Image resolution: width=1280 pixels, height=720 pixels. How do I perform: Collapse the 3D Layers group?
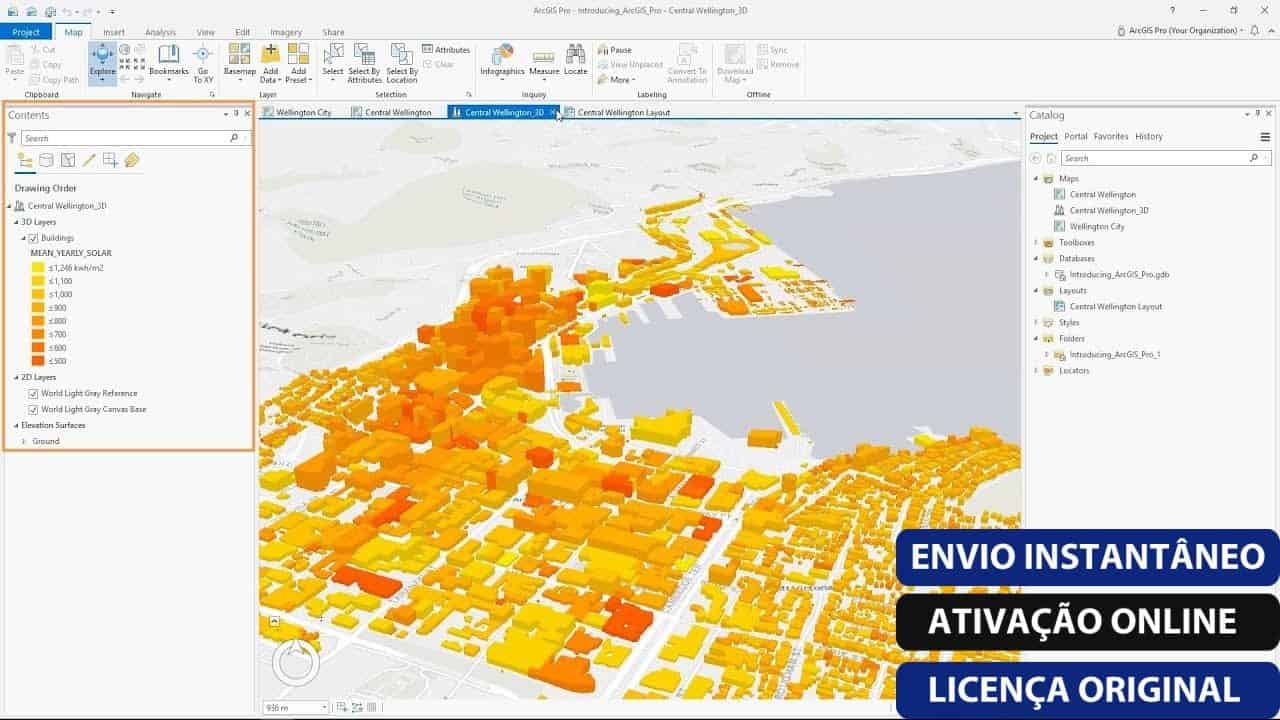pos(16,222)
